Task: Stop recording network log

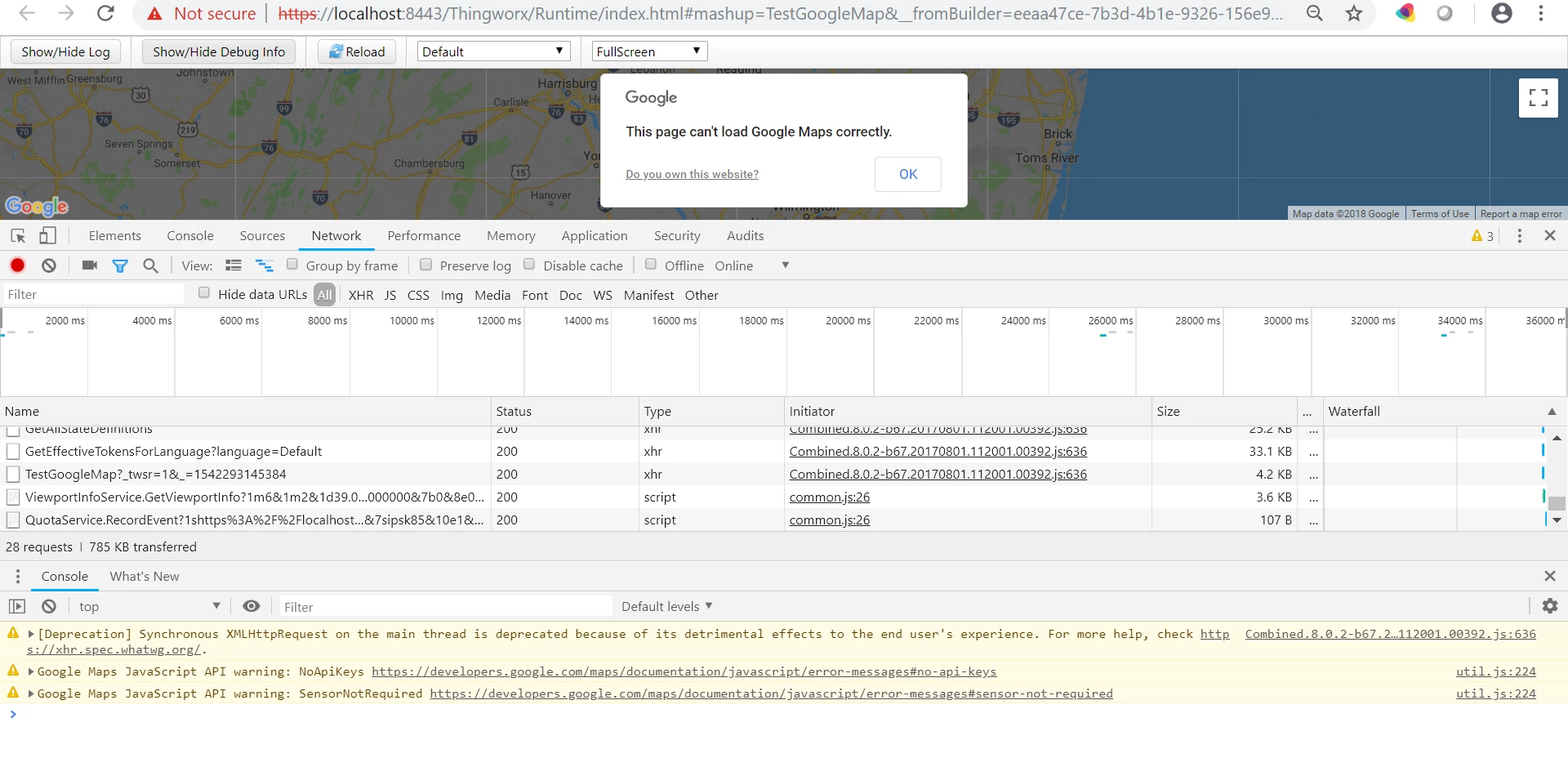Action: (17, 265)
